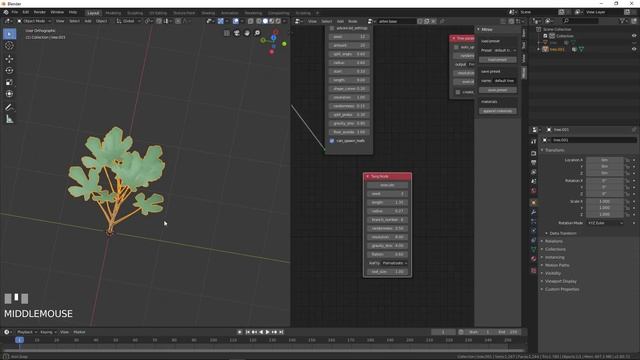Expand the Delta Transform panel

point(563,233)
